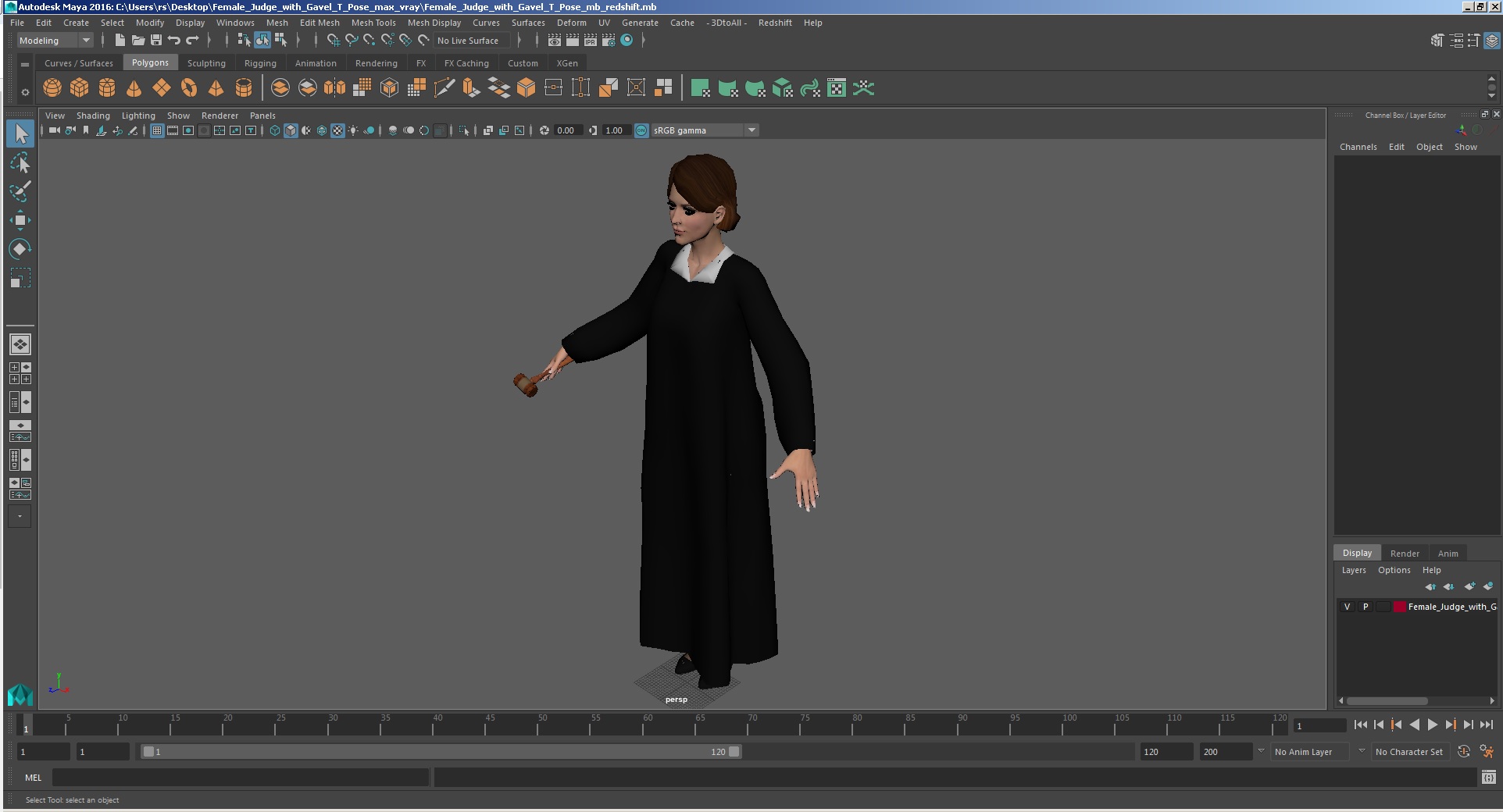
Task: Click the current frame field by playback controls
Action: pyautogui.click(x=1319, y=725)
